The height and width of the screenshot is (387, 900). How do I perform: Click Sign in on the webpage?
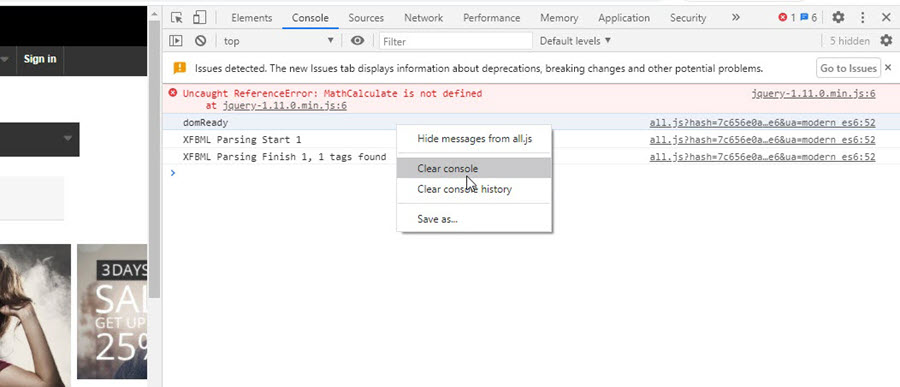(40, 59)
